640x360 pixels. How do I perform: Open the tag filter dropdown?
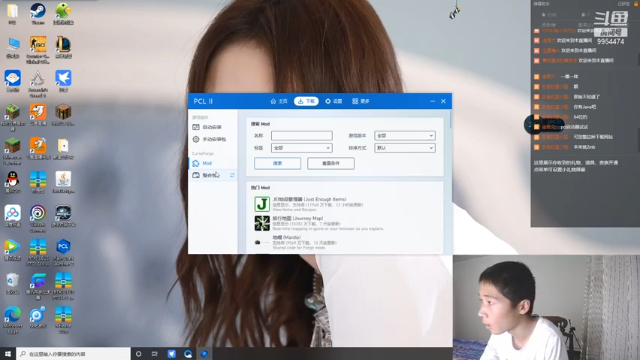click(x=302, y=148)
